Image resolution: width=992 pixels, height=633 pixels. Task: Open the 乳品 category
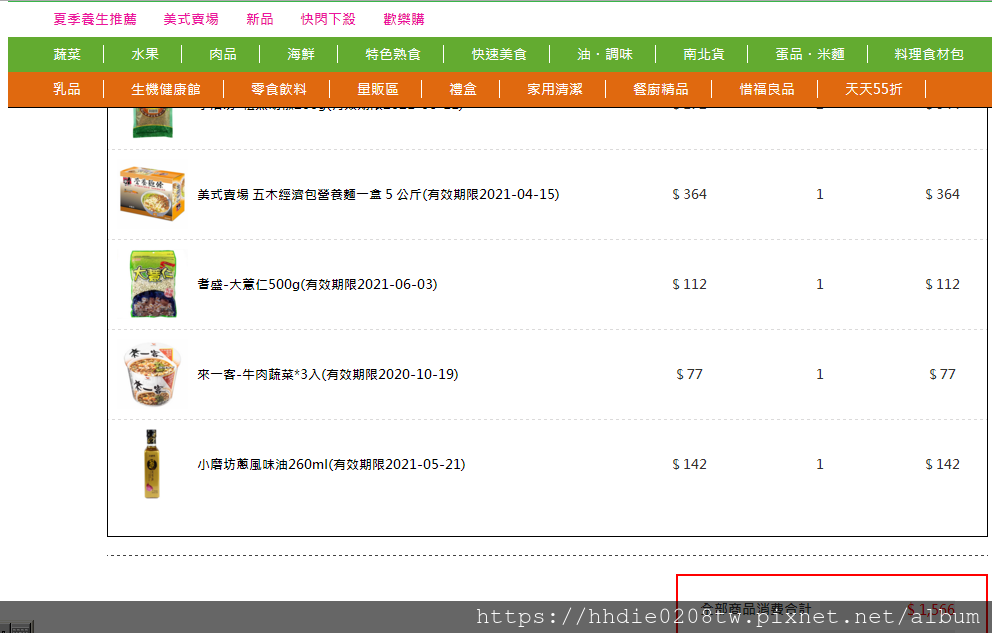coord(67,89)
